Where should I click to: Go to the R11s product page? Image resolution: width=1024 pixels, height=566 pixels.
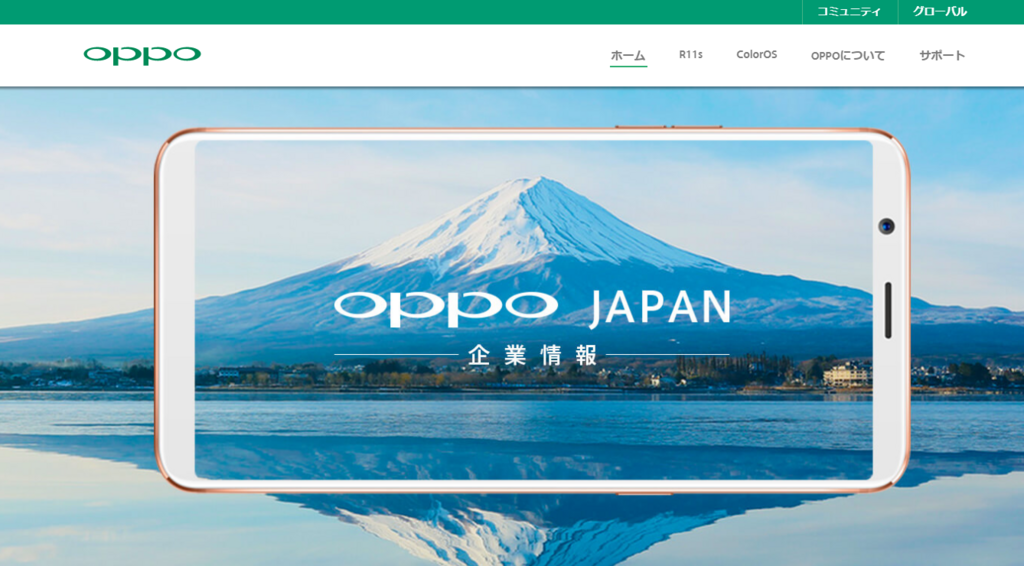coord(690,55)
